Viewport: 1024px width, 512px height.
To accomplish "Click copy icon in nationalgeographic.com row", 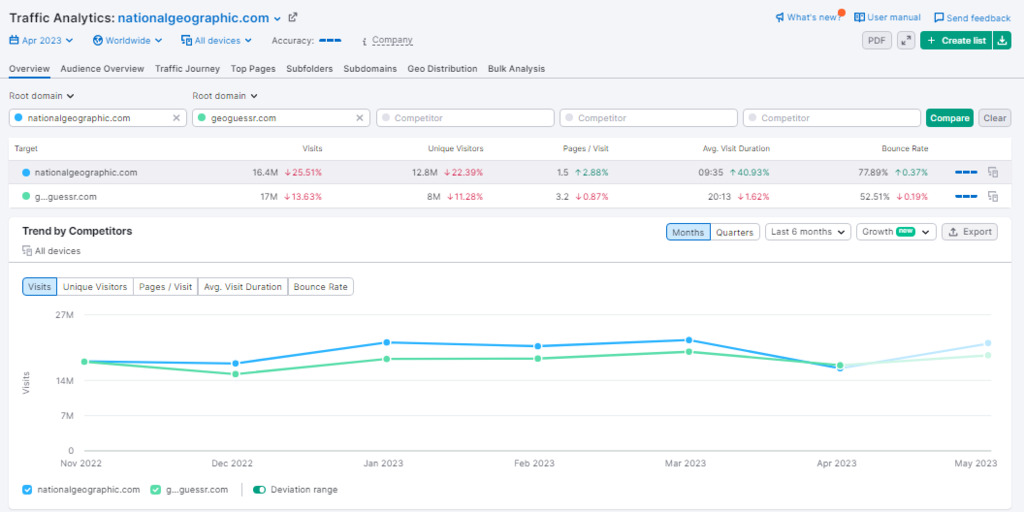I will 993,172.
